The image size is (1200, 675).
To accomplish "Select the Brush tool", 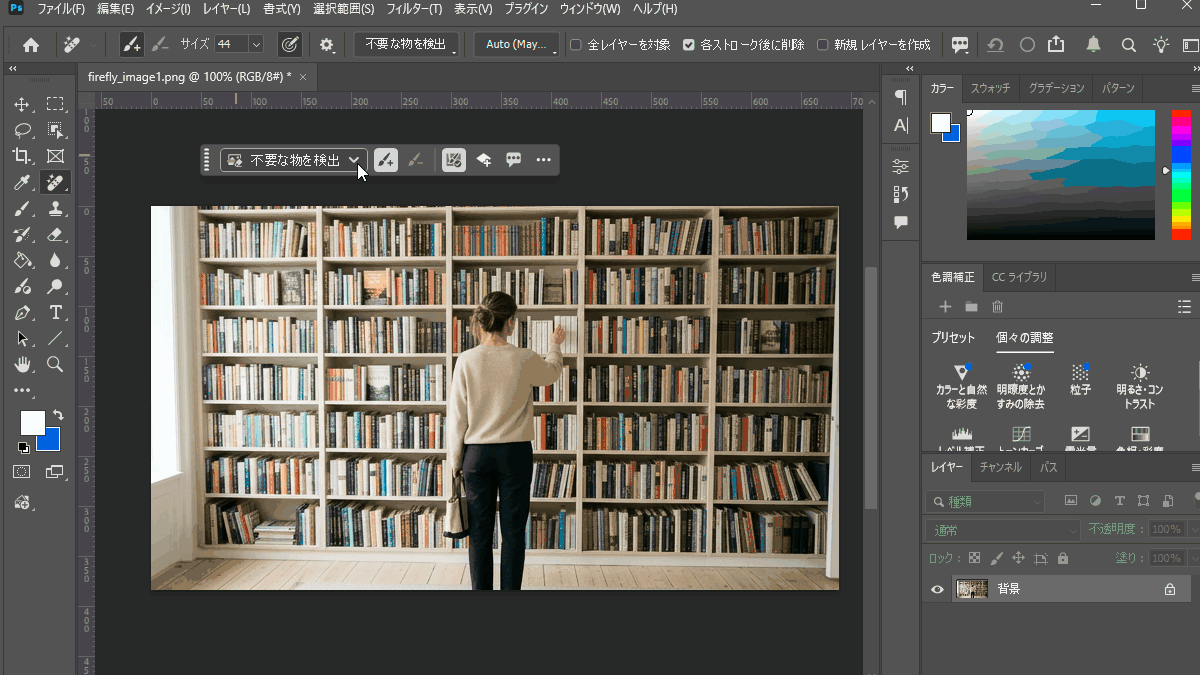I will pyautogui.click(x=22, y=209).
